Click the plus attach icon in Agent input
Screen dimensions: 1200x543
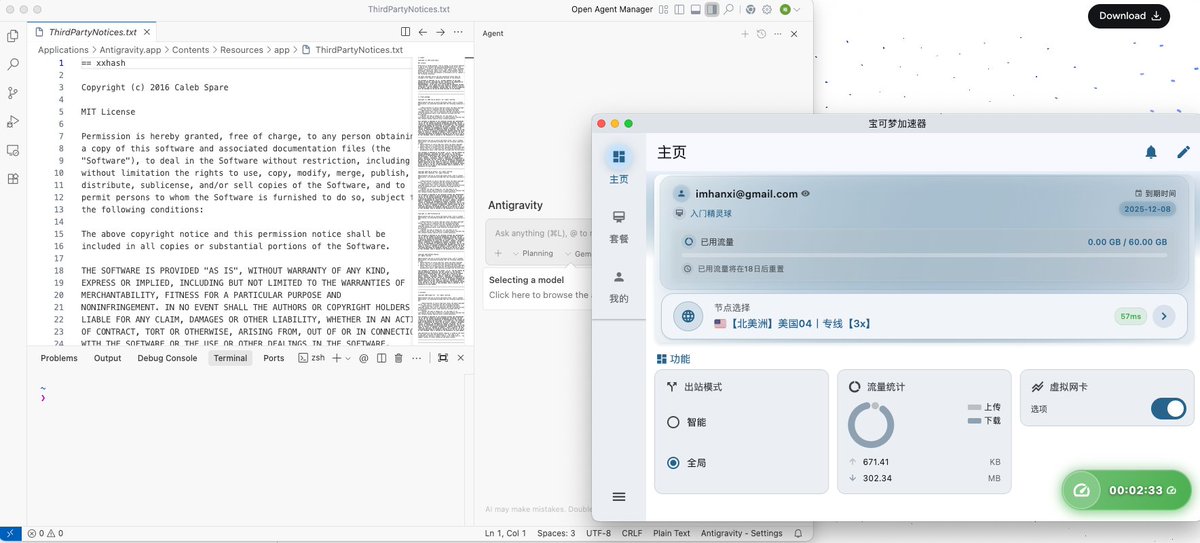[498, 254]
